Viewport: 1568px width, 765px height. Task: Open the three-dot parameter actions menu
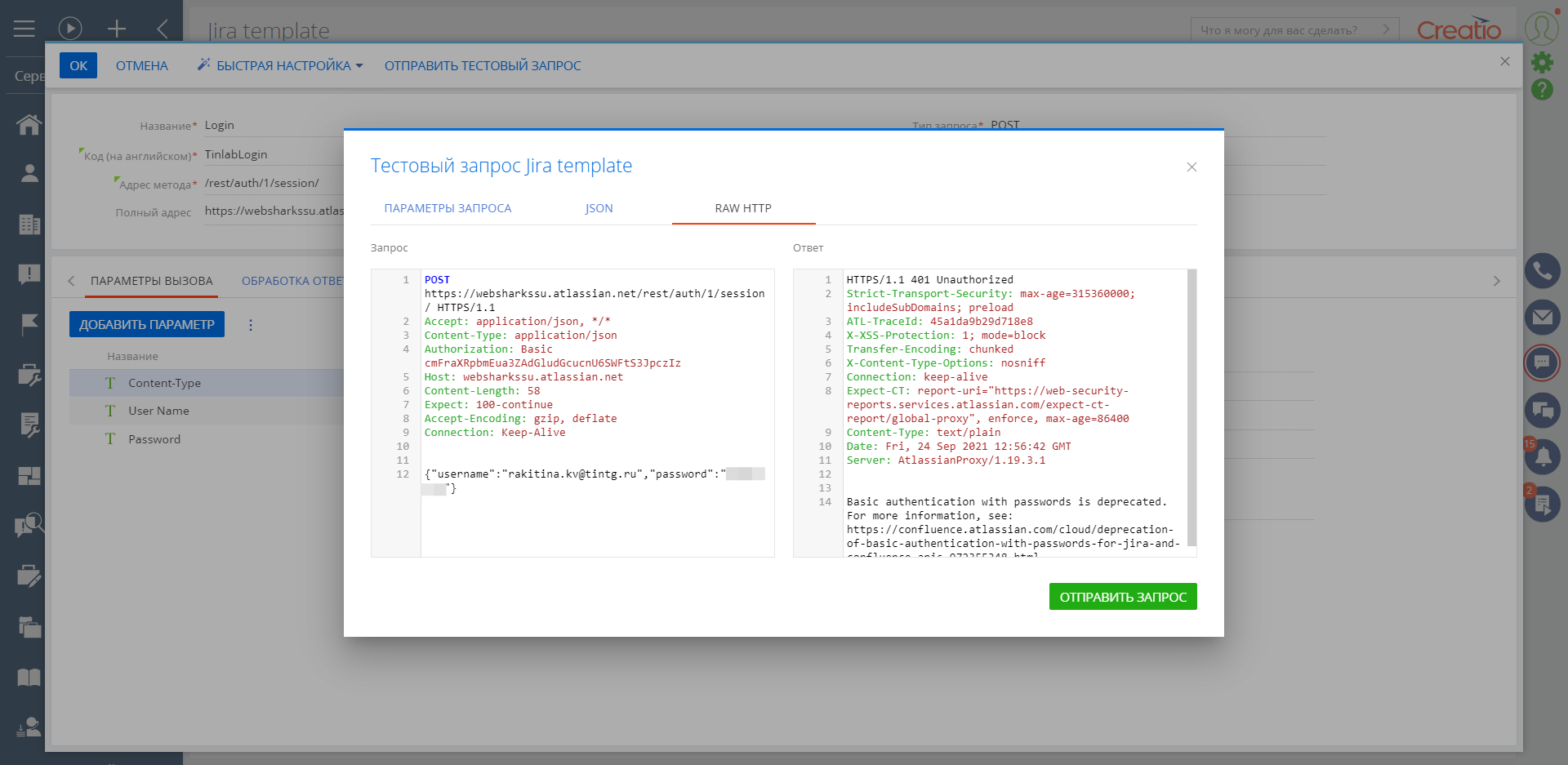[251, 325]
